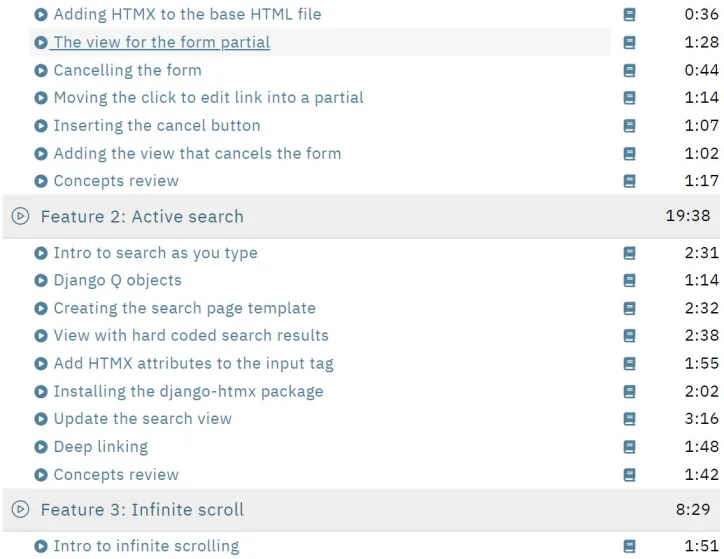Collapse Feature 2: Active search section
Image resolution: width=724 pixels, height=559 pixels.
(361, 216)
